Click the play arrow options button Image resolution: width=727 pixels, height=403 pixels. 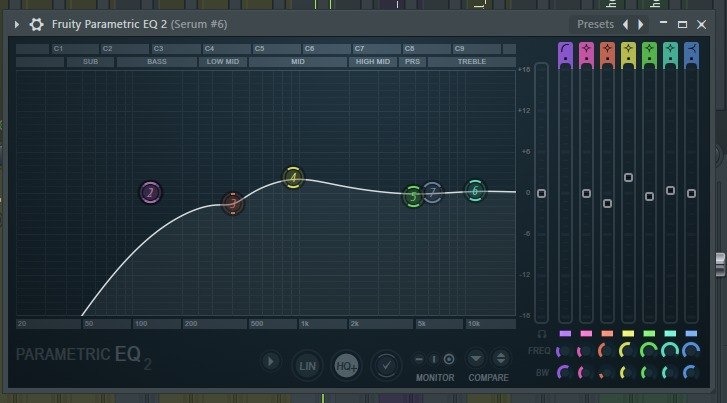pyautogui.click(x=270, y=361)
